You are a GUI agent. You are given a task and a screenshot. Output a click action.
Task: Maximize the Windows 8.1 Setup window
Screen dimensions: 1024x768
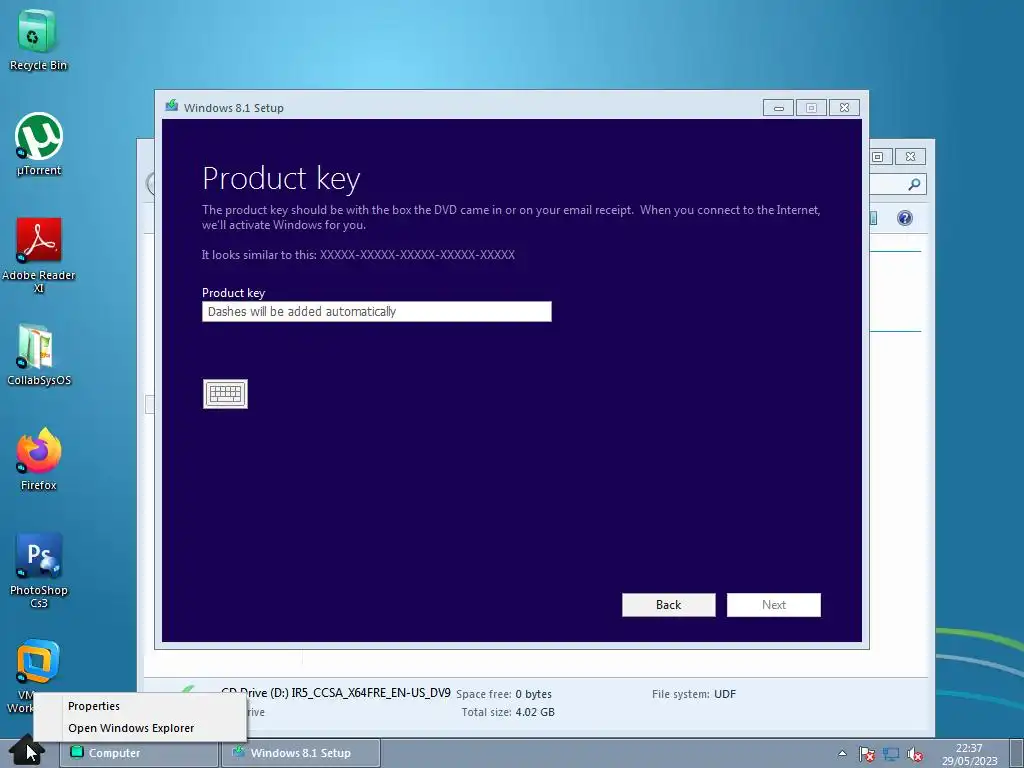811,108
